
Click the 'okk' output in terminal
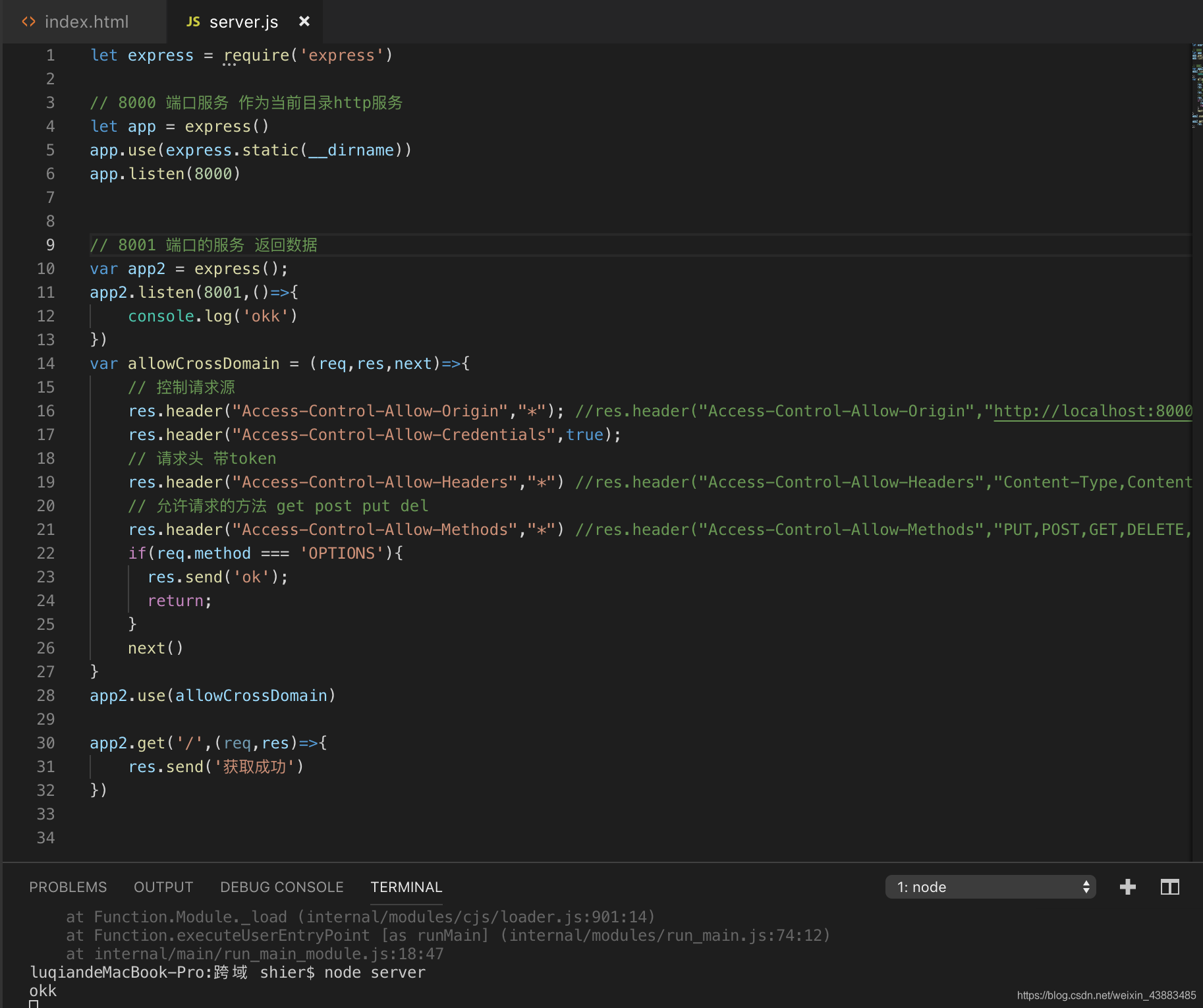click(x=43, y=991)
